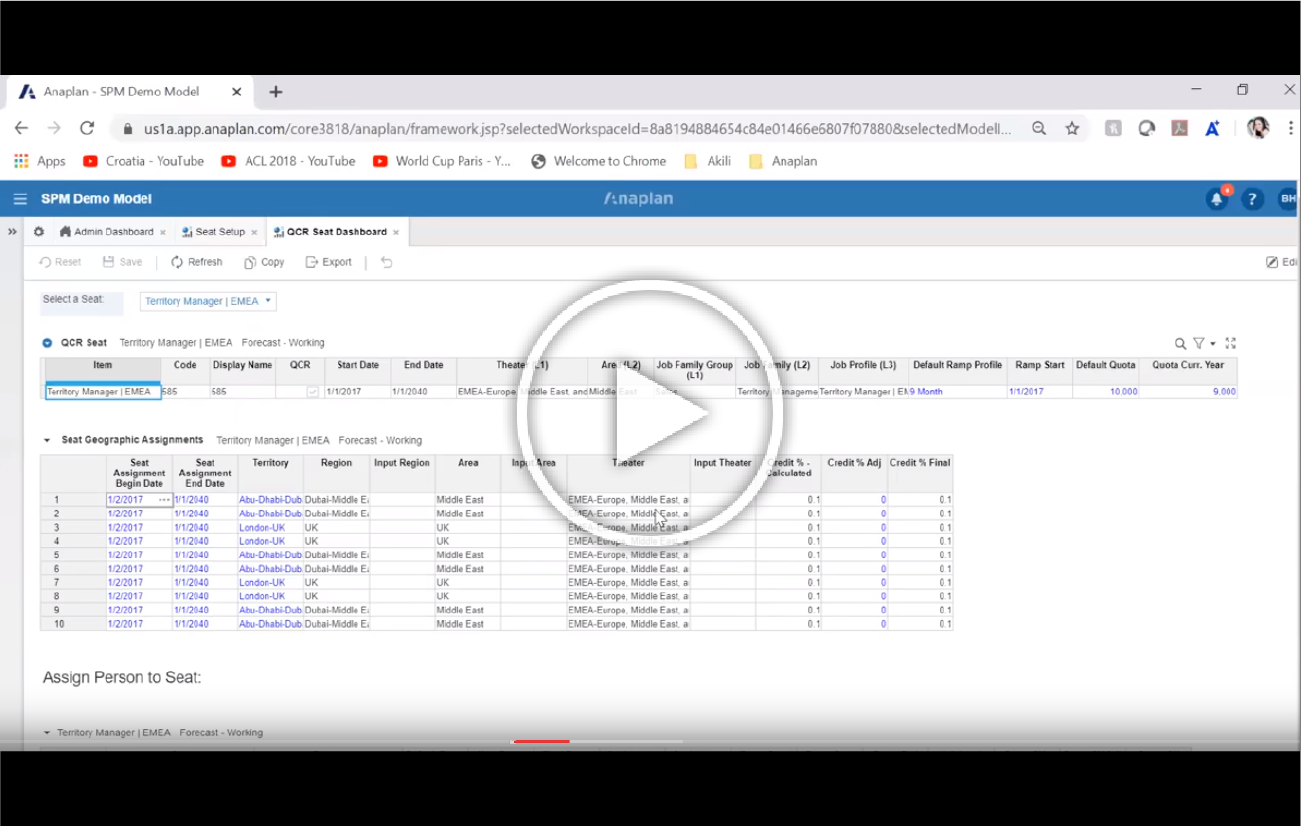
Task: Close the Seat Setup tab
Action: point(254,232)
